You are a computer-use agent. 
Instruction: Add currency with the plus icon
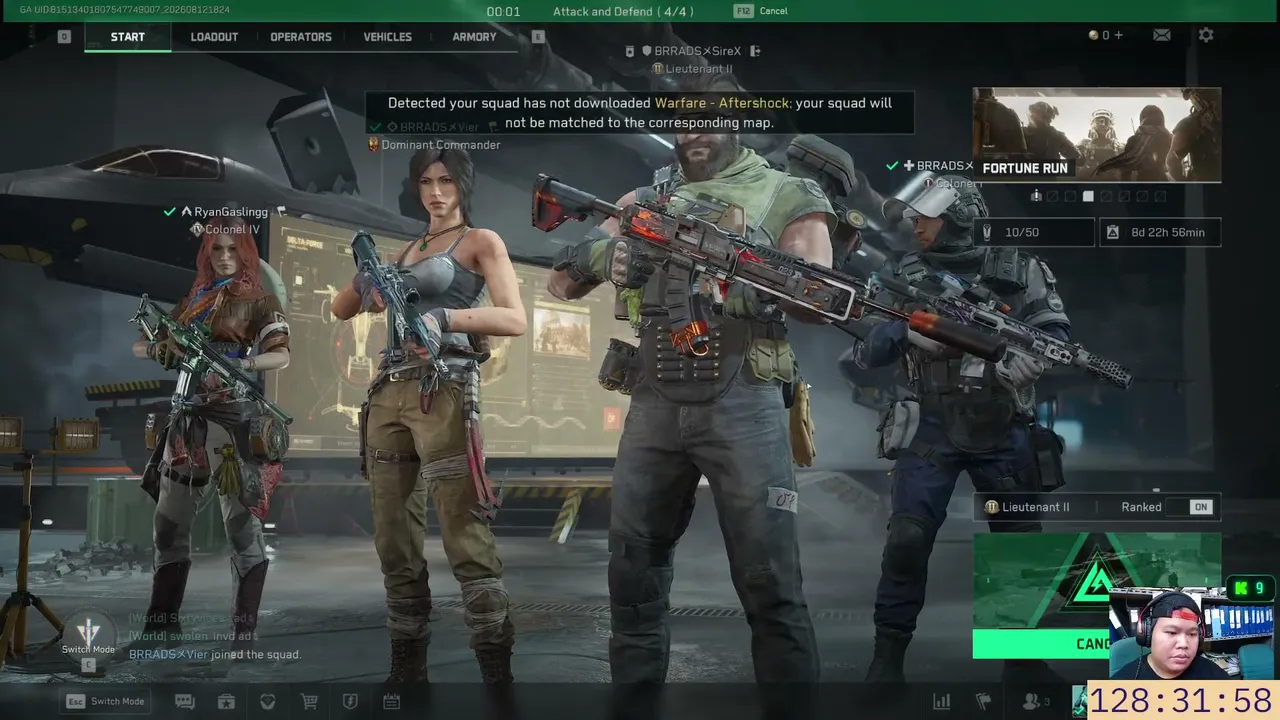tap(1118, 35)
